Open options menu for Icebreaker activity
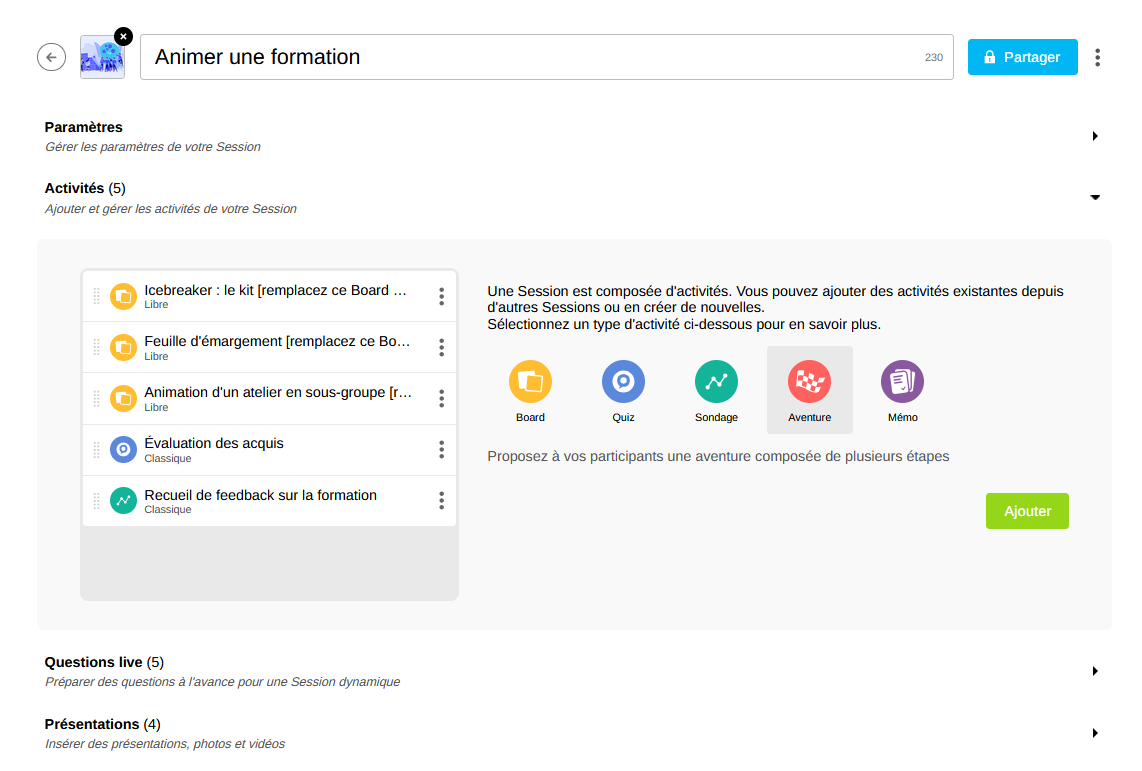 [x=441, y=296]
